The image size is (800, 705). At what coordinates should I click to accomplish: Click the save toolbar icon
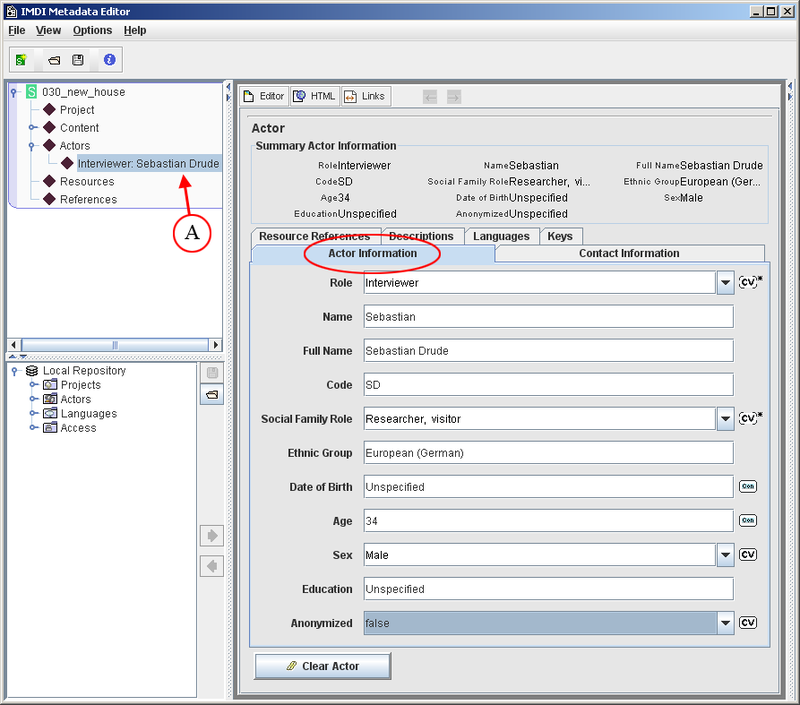tap(78, 60)
